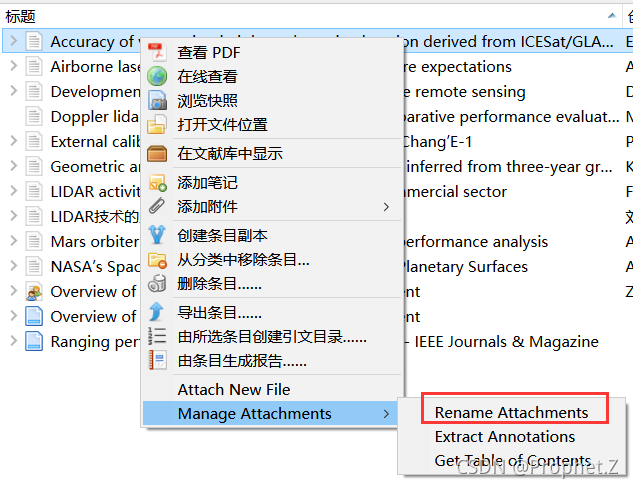Click text 'Doppler lida' in list

coord(94,116)
